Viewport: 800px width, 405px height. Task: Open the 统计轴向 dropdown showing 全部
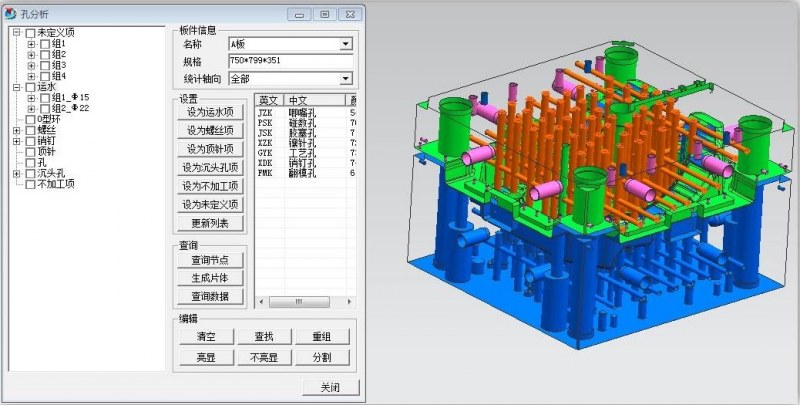(x=346, y=78)
